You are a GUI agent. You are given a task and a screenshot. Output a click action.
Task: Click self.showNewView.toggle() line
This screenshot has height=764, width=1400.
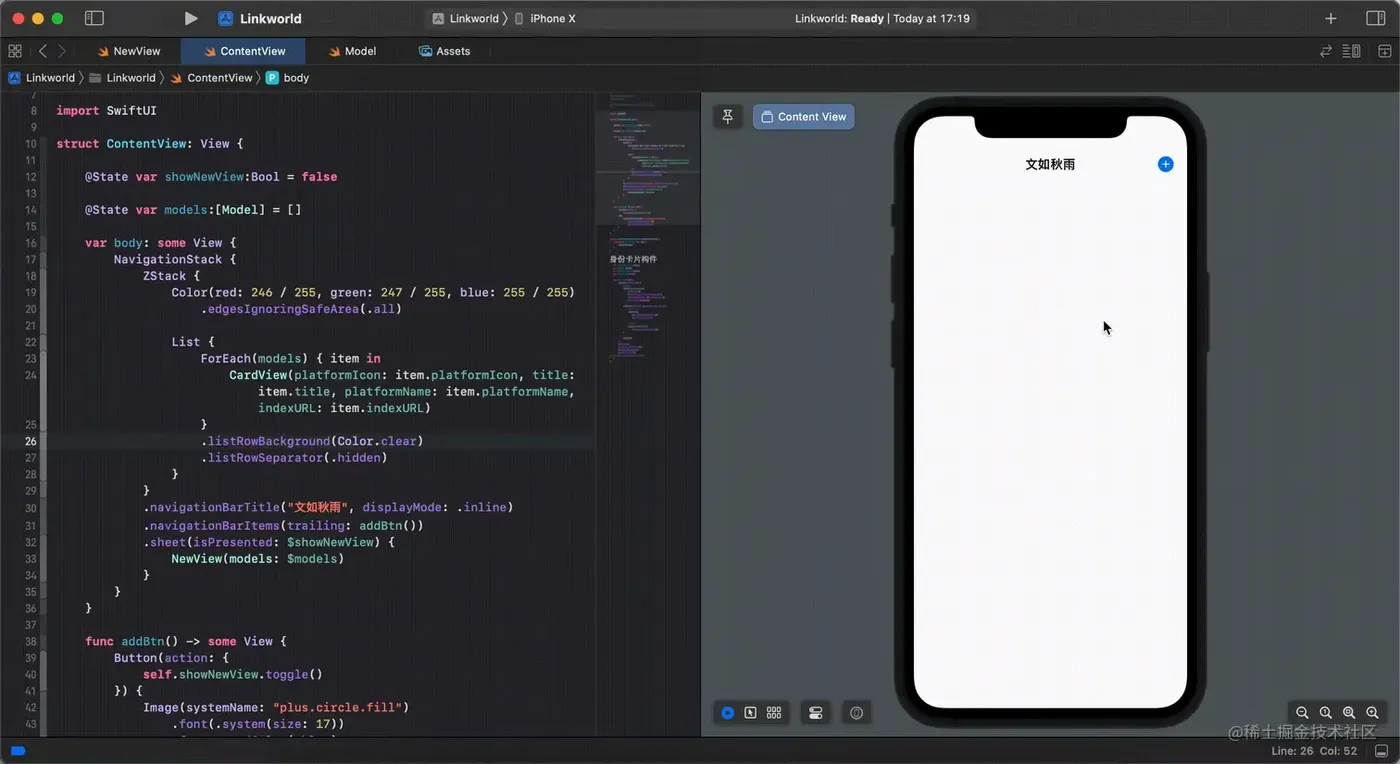(232, 674)
